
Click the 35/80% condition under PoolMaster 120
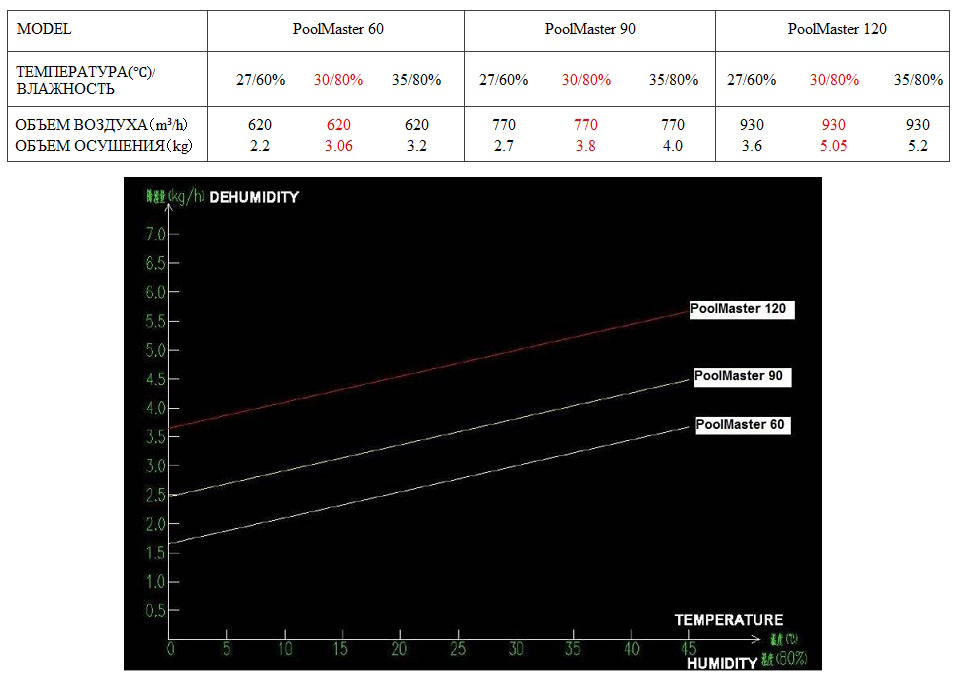pyautogui.click(x=918, y=80)
